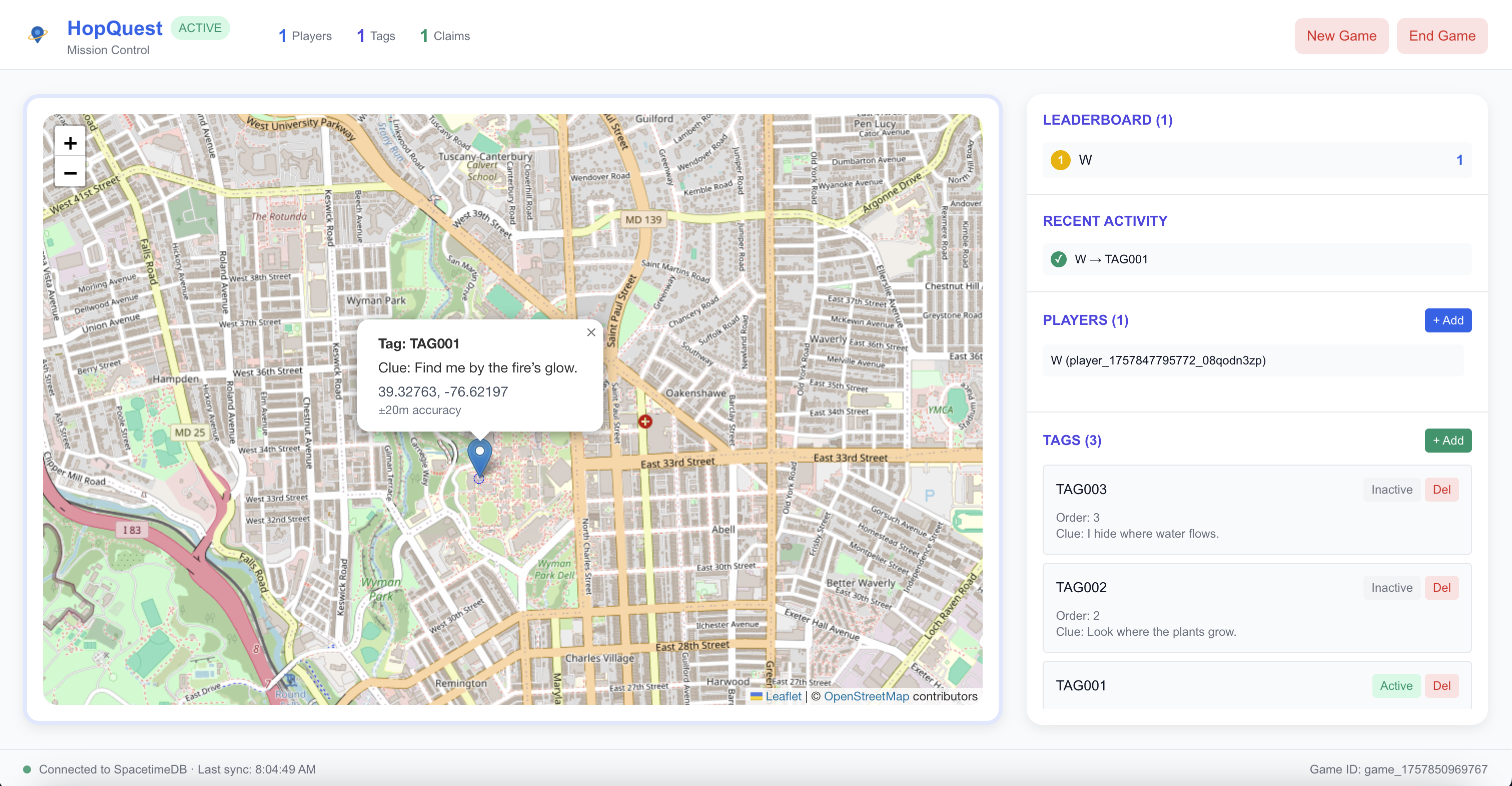Click the green checkmark in Recent Activity
The width and height of the screenshot is (1512, 786).
1058,259
